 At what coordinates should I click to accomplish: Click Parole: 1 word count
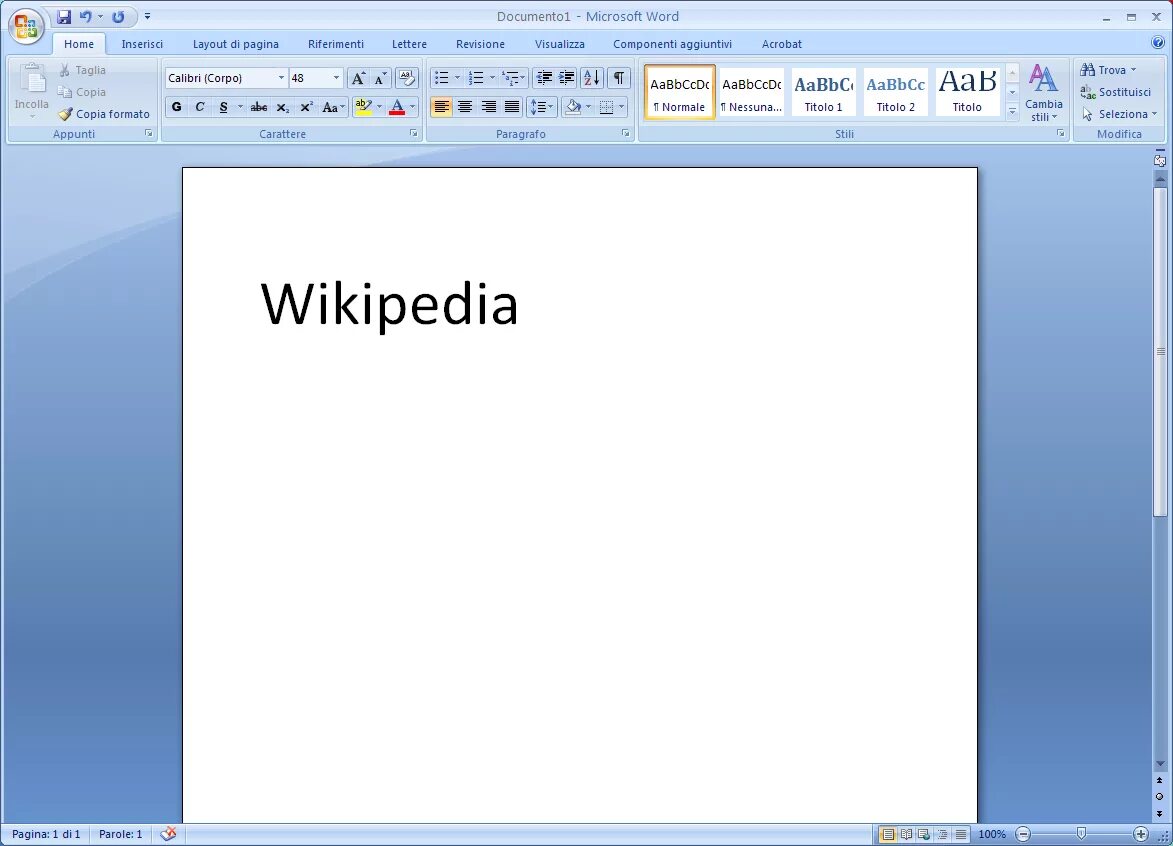[x=120, y=833]
